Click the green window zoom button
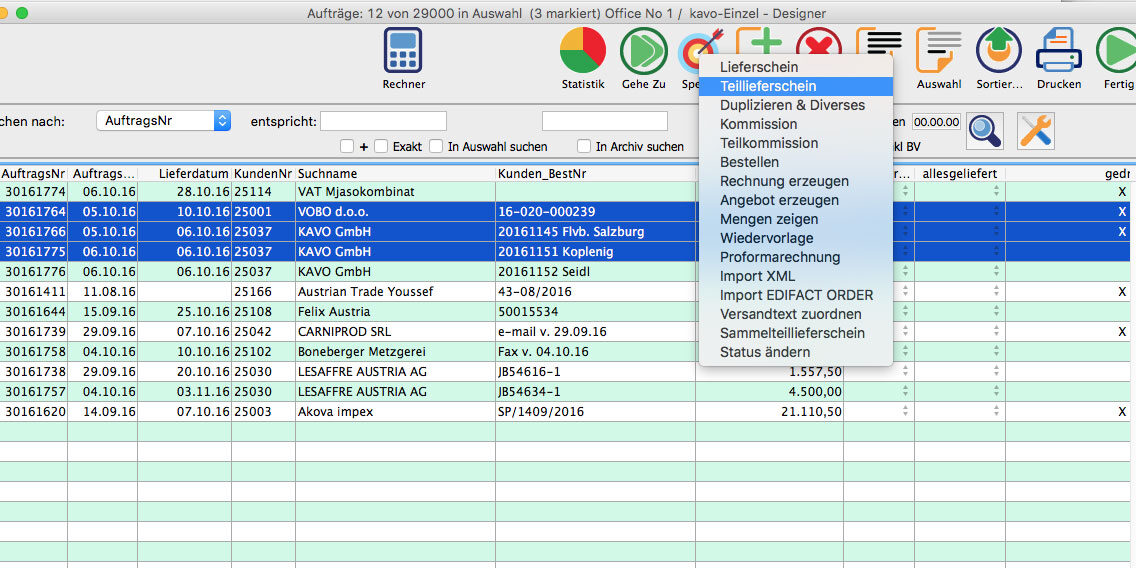Image resolution: width=1136 pixels, height=568 pixels. (x=22, y=13)
